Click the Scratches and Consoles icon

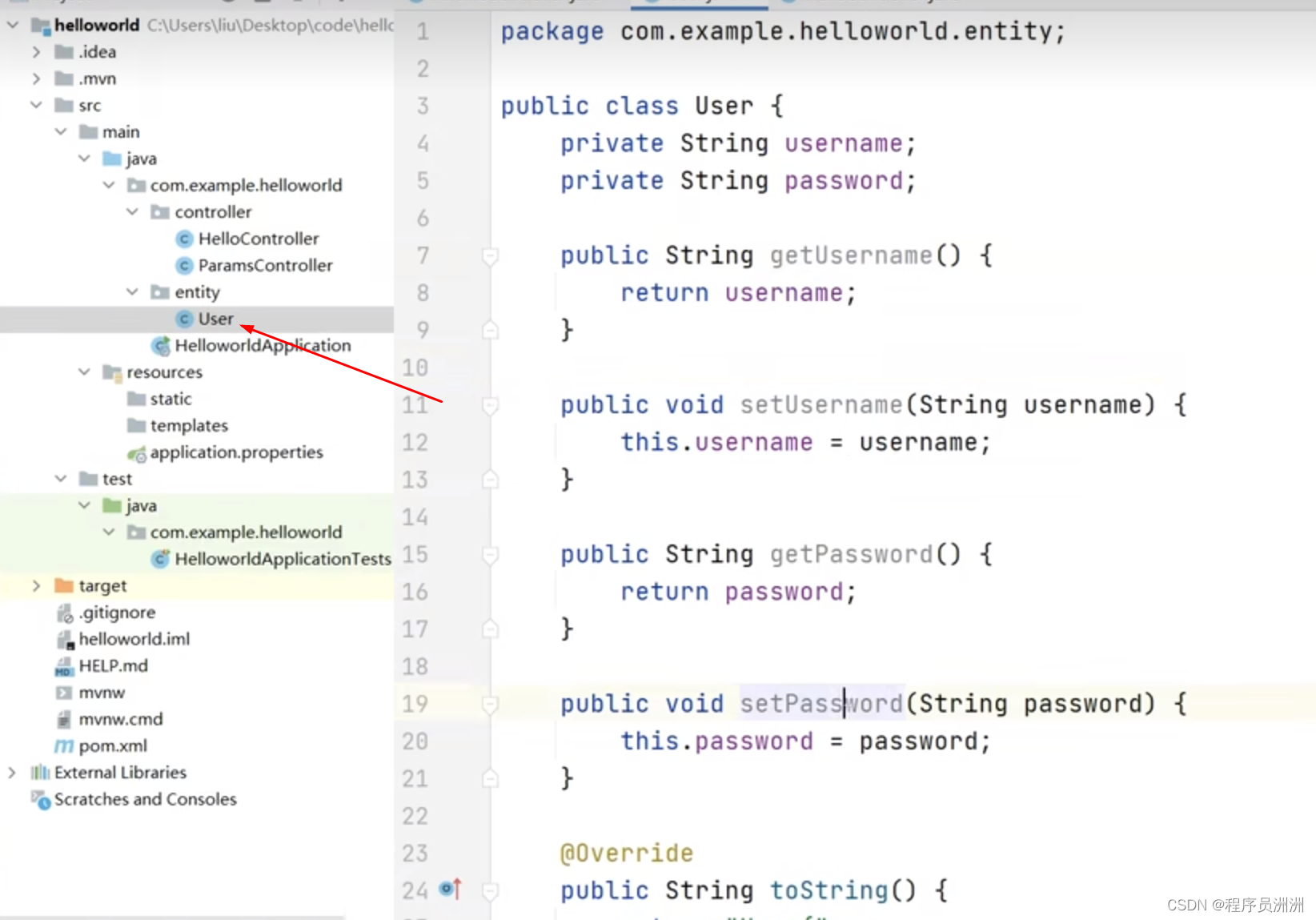tap(40, 799)
